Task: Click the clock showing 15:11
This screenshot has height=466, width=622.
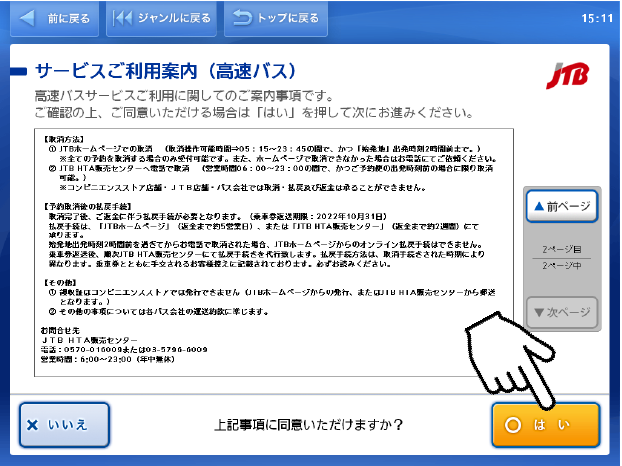Action: (x=597, y=18)
